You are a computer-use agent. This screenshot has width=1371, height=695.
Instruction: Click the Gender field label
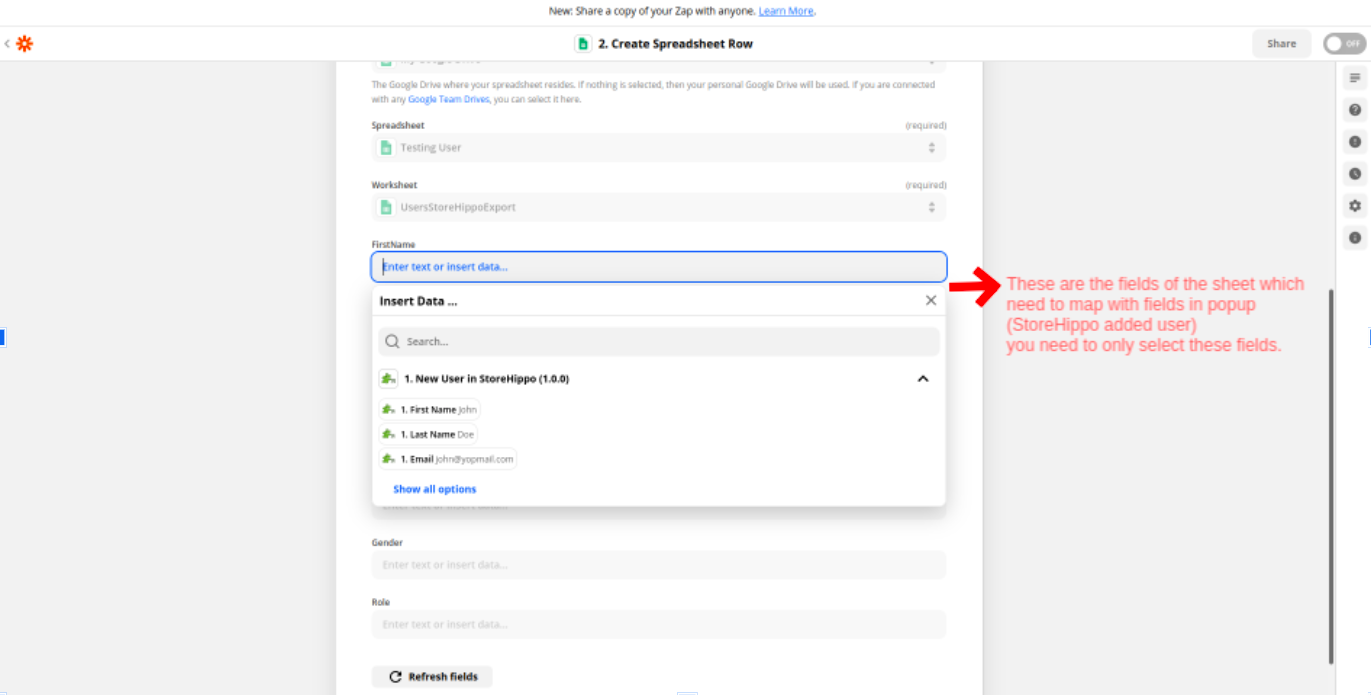[x=387, y=543]
